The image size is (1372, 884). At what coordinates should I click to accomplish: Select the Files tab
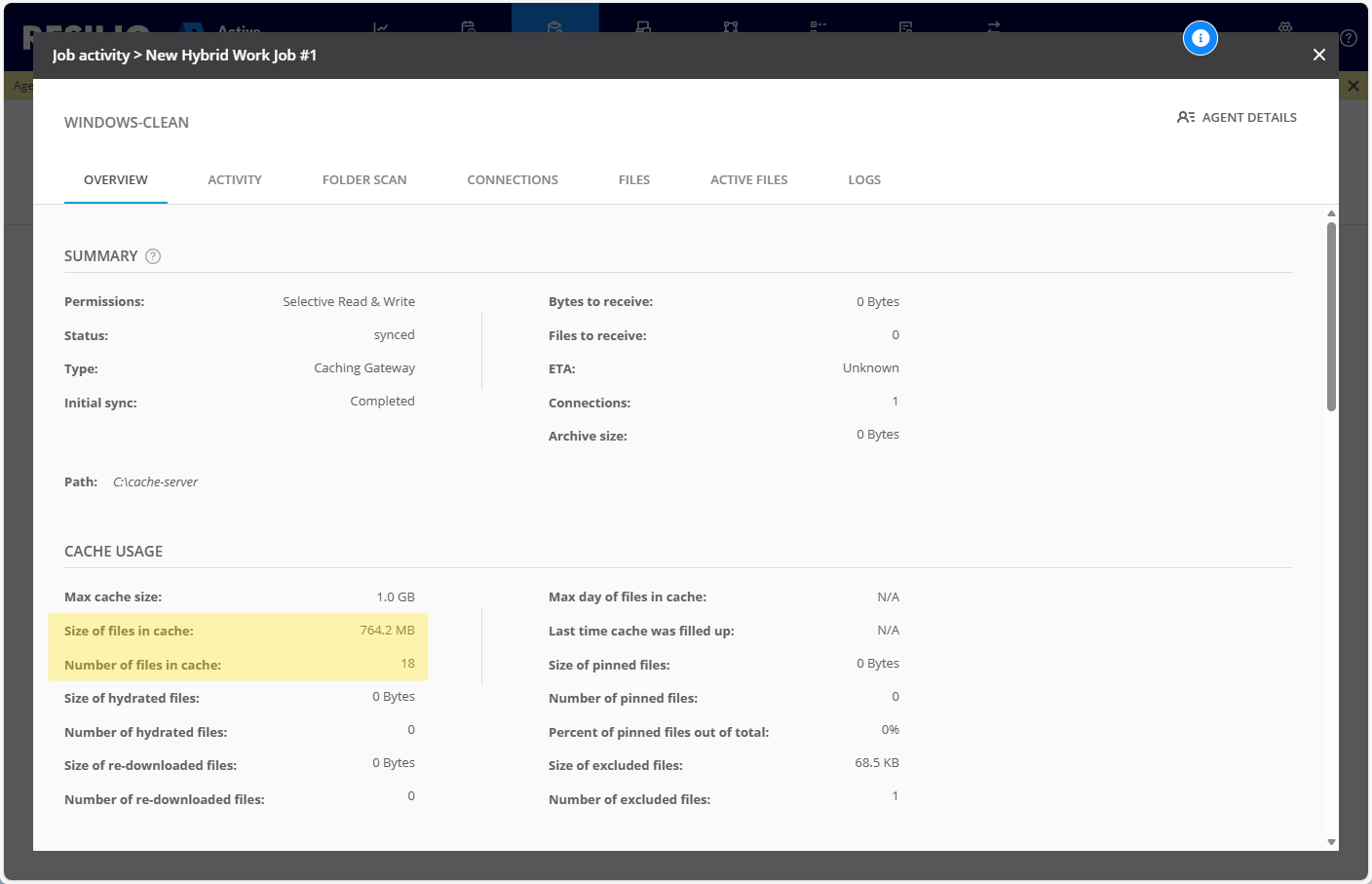tap(634, 180)
